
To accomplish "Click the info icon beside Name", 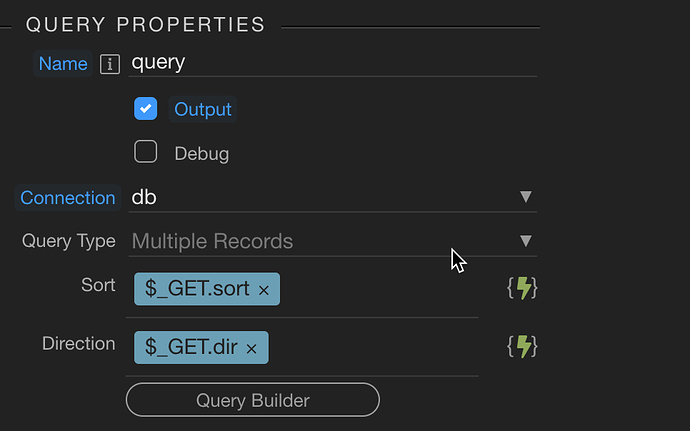I will 110,64.
